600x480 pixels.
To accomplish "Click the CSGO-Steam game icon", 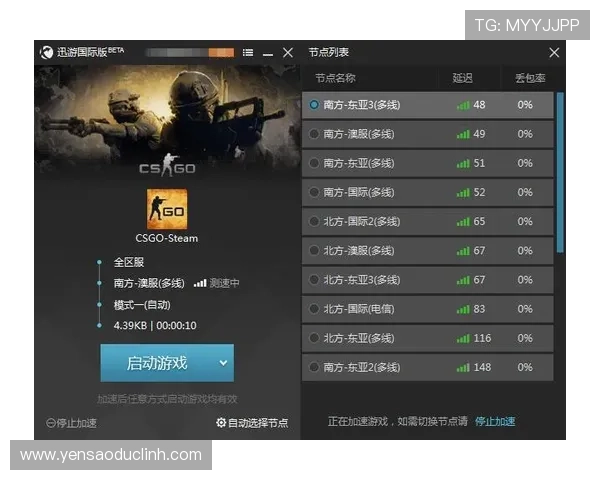I will (167, 209).
